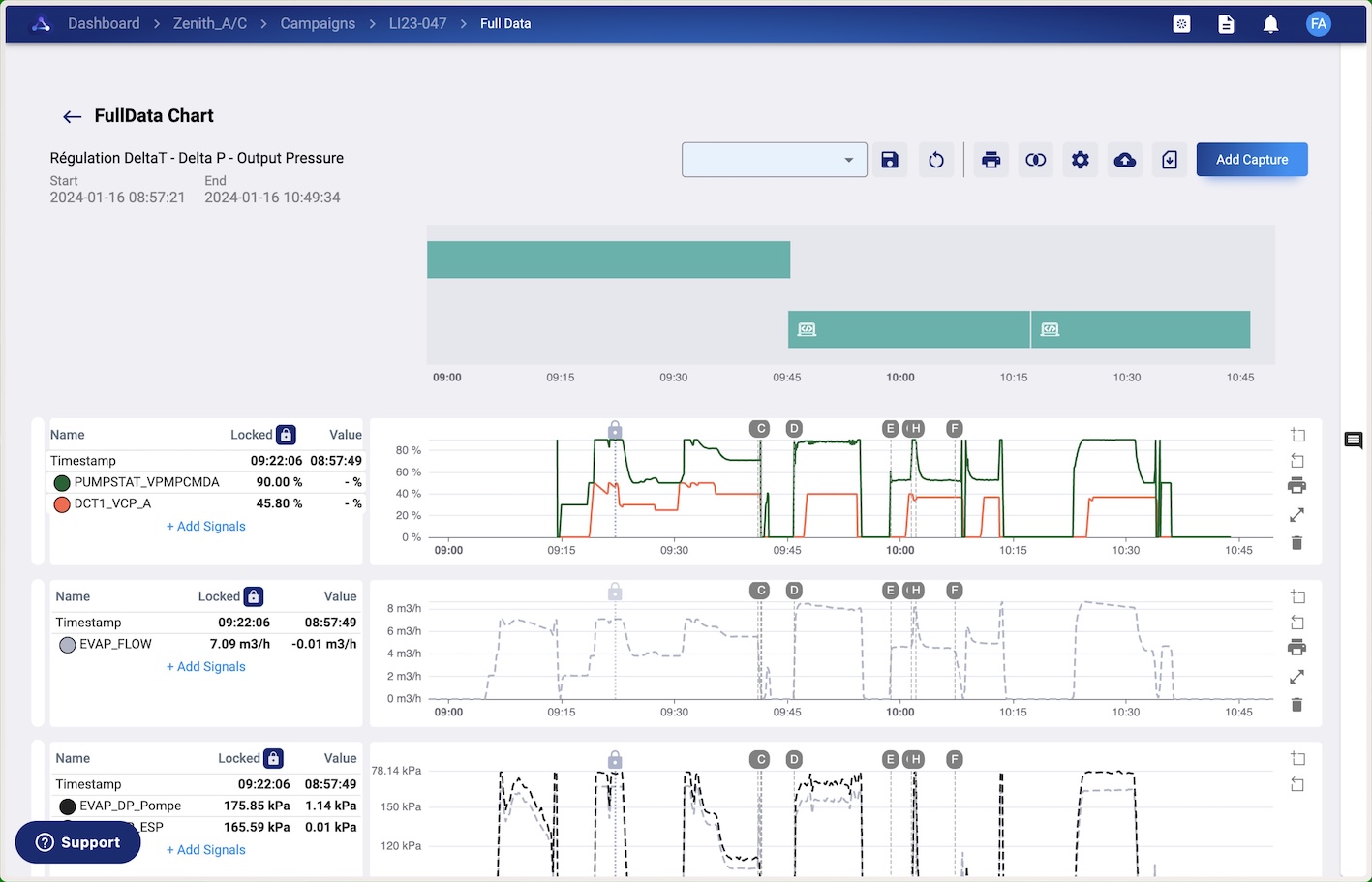This screenshot has height=882, width=1372.
Task: Open the sparkle tile icon in header
Action: (x=1181, y=24)
